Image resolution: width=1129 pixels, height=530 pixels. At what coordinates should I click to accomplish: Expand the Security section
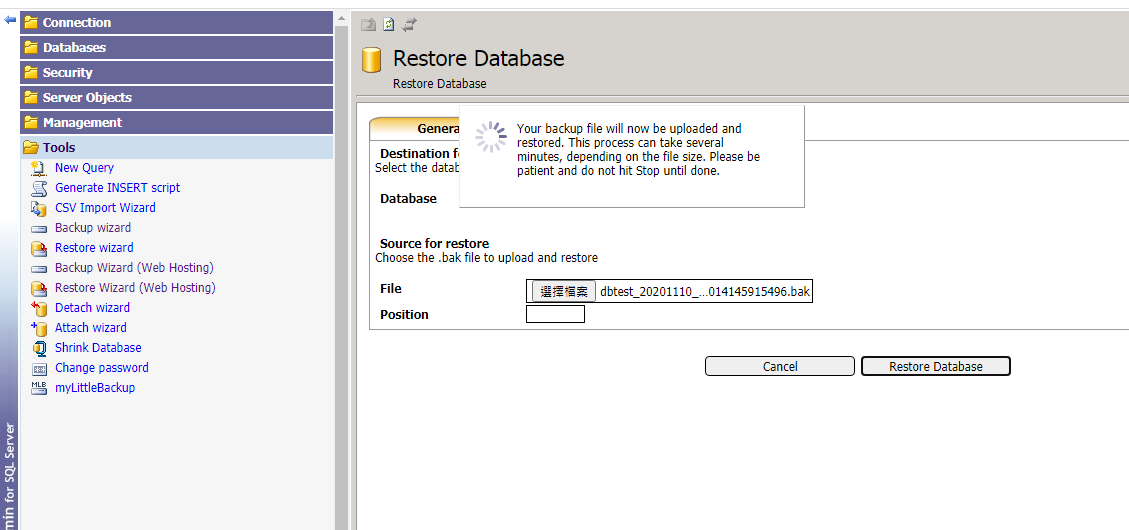[67, 72]
